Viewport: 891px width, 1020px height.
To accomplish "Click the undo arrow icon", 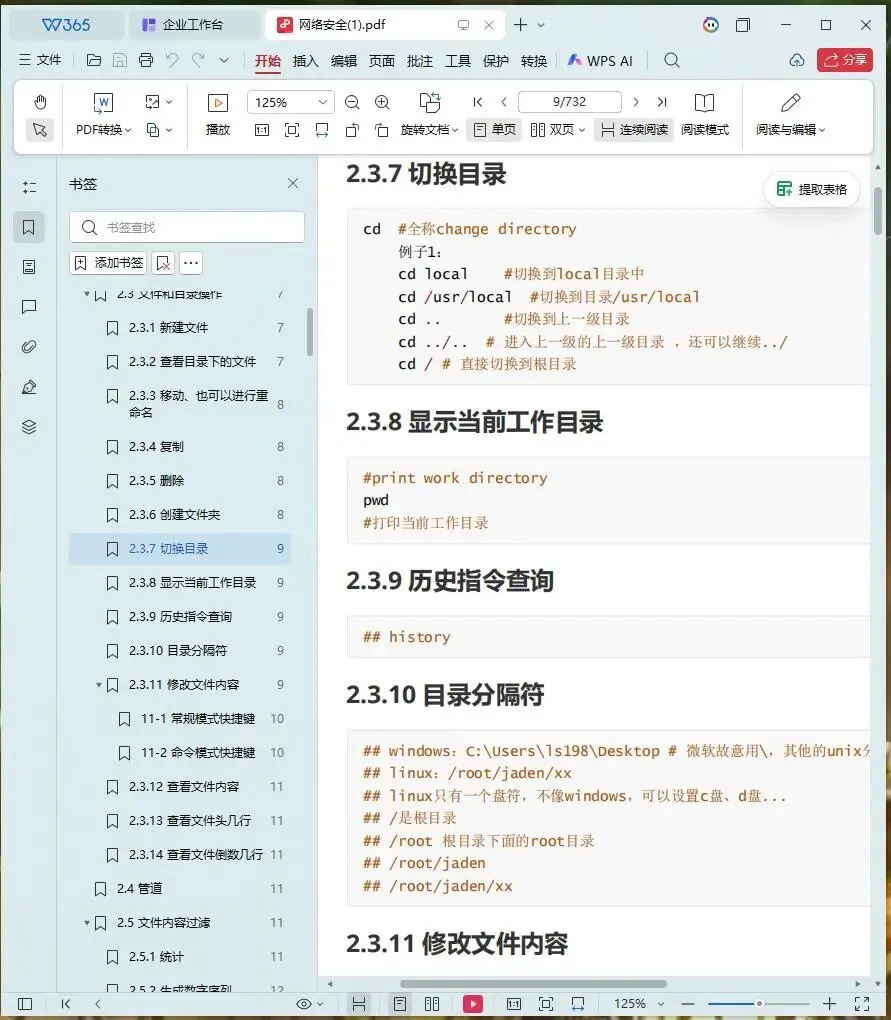I will 172,60.
